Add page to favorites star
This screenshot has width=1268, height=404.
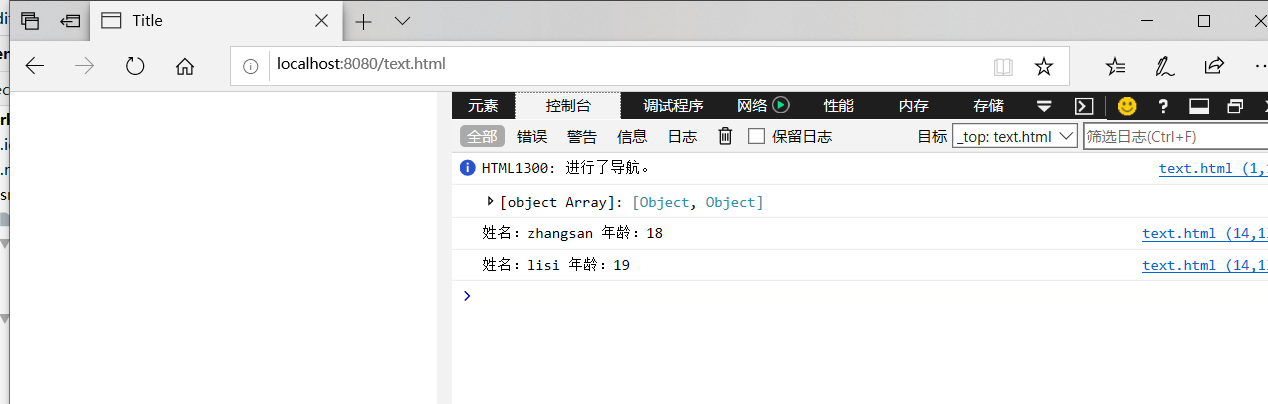tap(1044, 66)
